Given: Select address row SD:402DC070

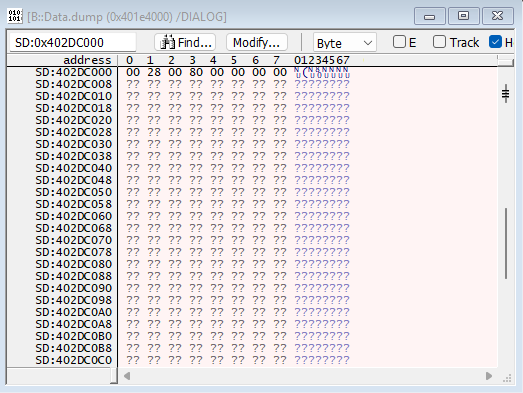Looking at the screenshot, I should click(74, 240).
